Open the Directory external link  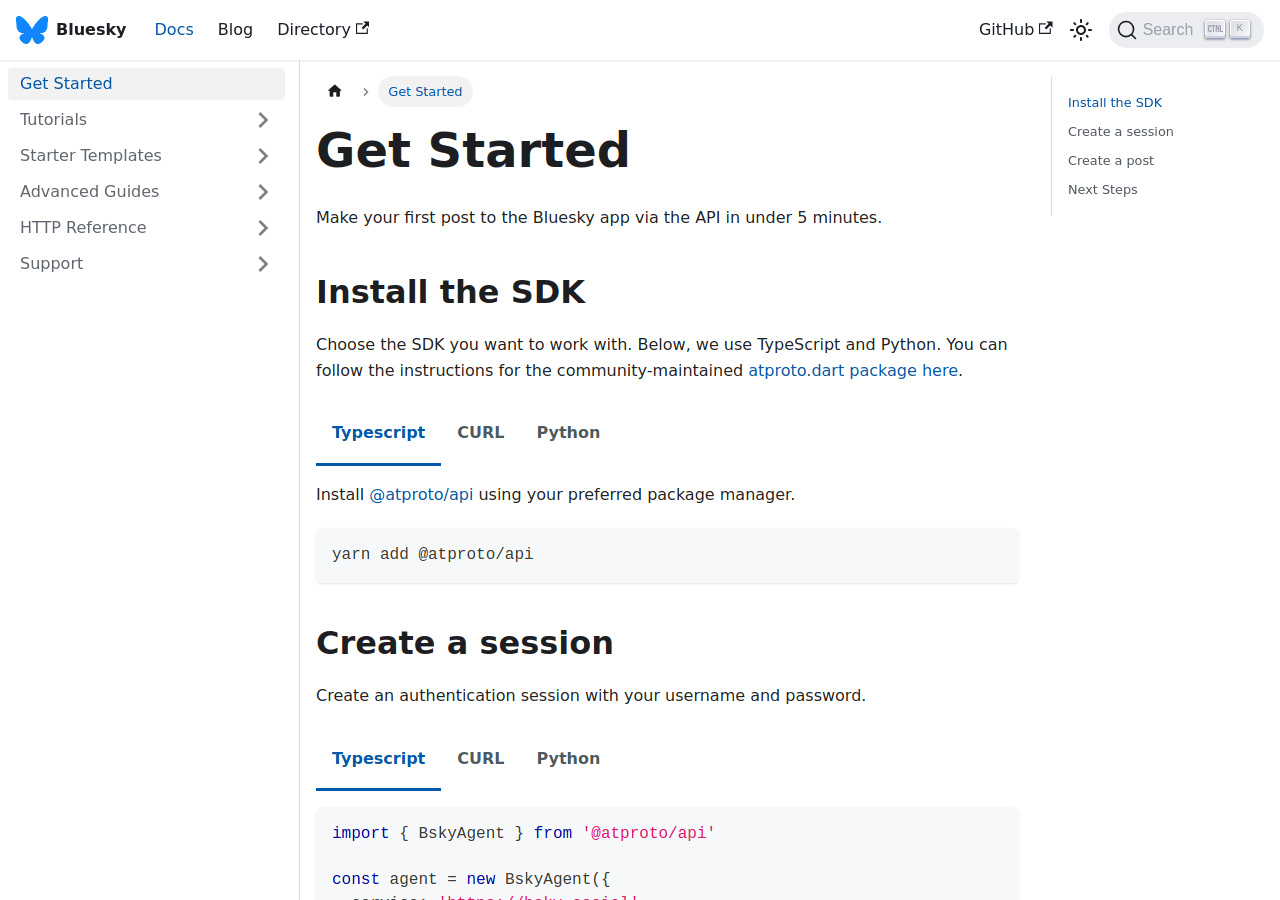pyautogui.click(x=323, y=30)
